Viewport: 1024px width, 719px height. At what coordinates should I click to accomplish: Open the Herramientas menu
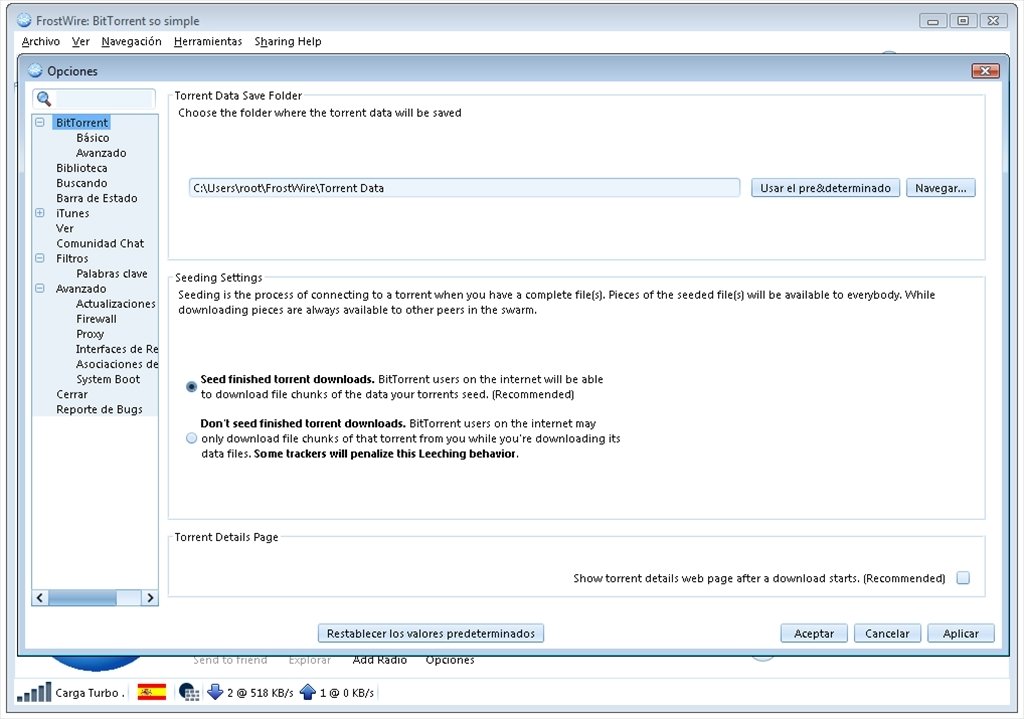pyautogui.click(x=208, y=41)
